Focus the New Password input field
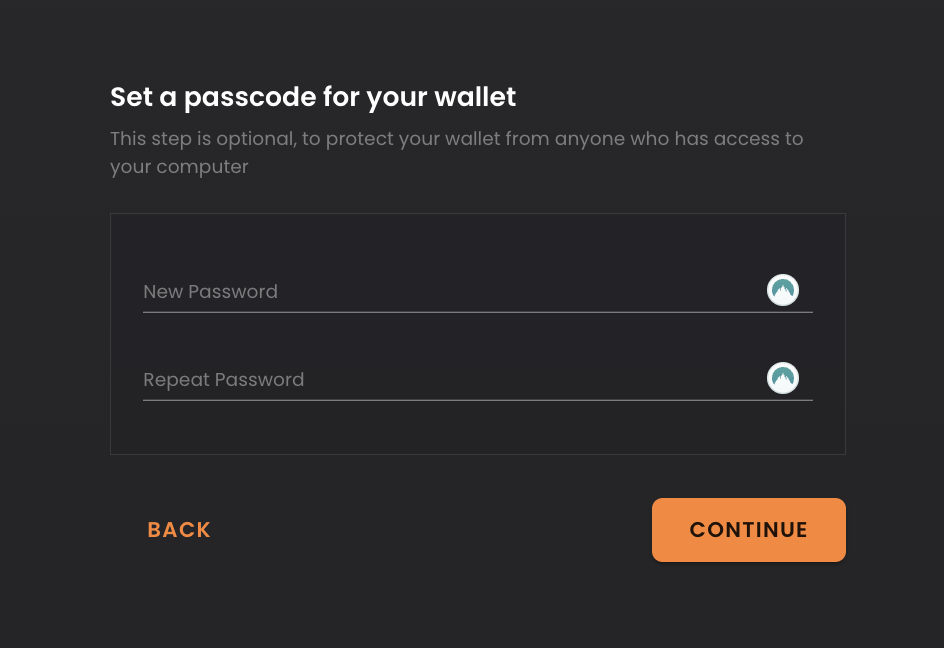 [450, 292]
